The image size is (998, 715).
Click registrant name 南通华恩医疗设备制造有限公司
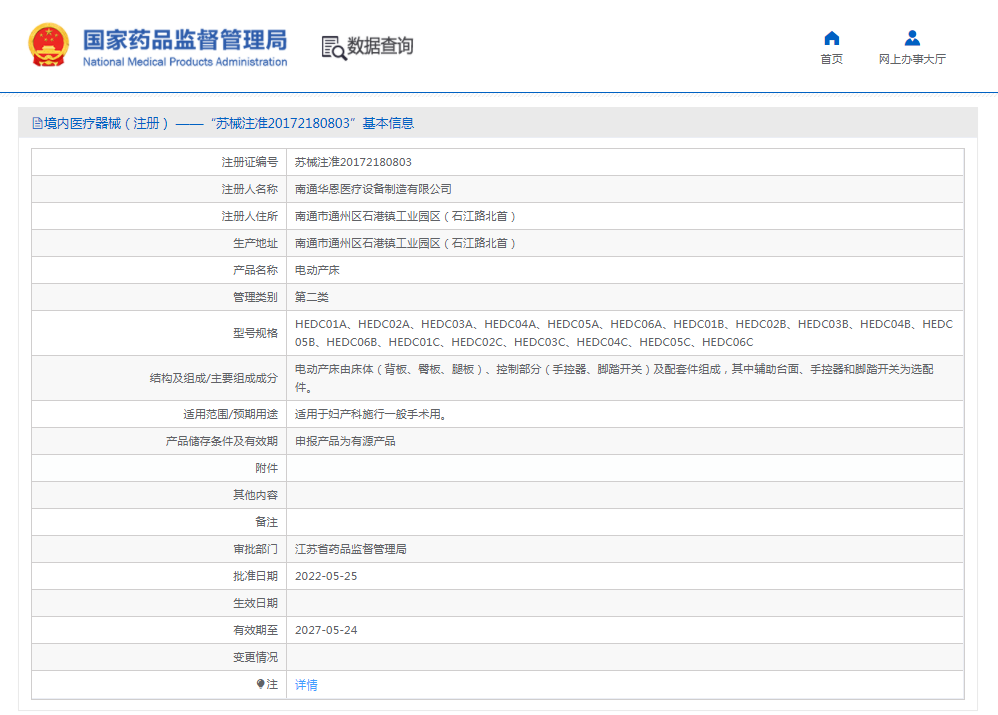click(x=373, y=189)
